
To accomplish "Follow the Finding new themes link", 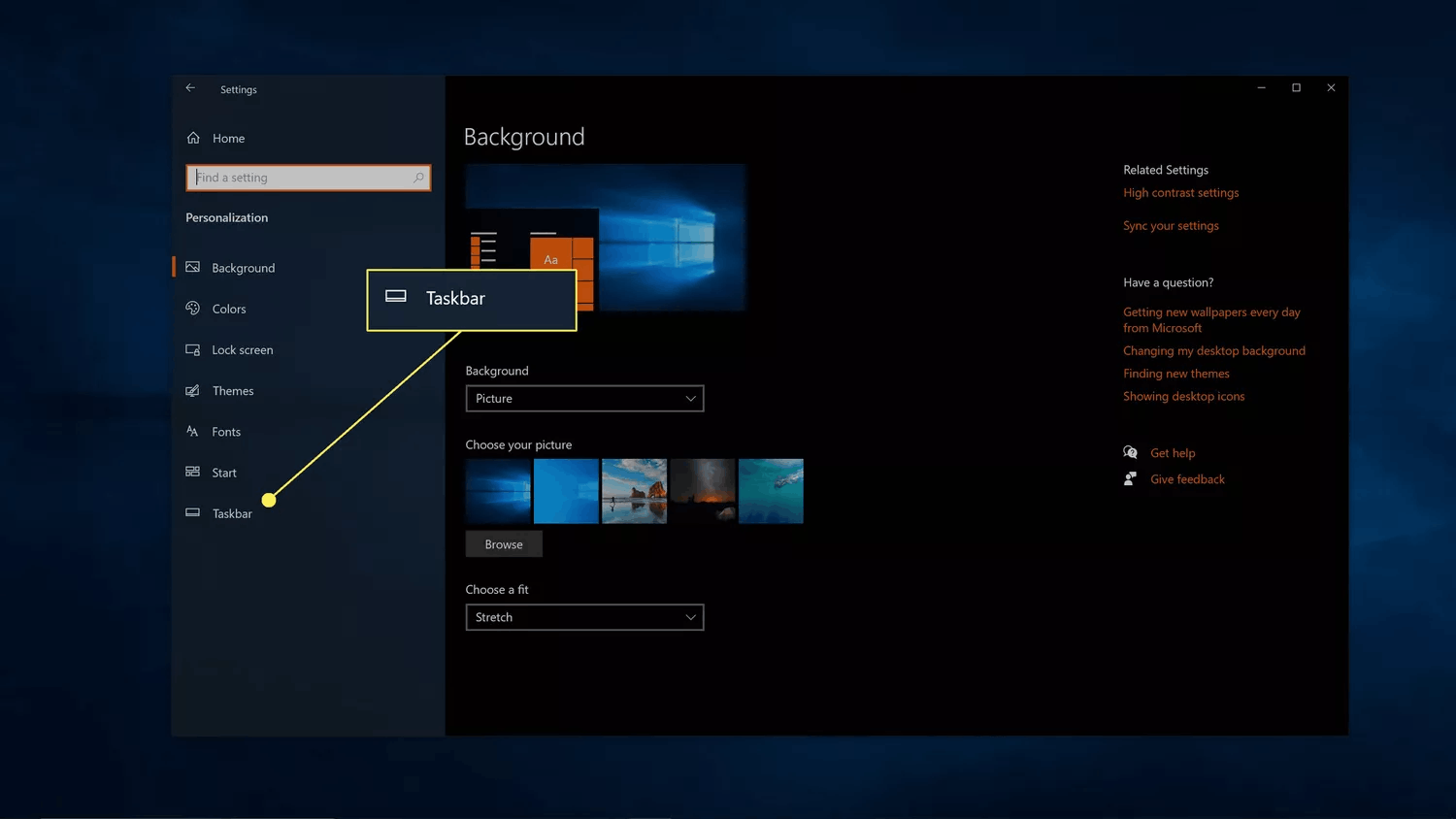I will point(1176,374).
